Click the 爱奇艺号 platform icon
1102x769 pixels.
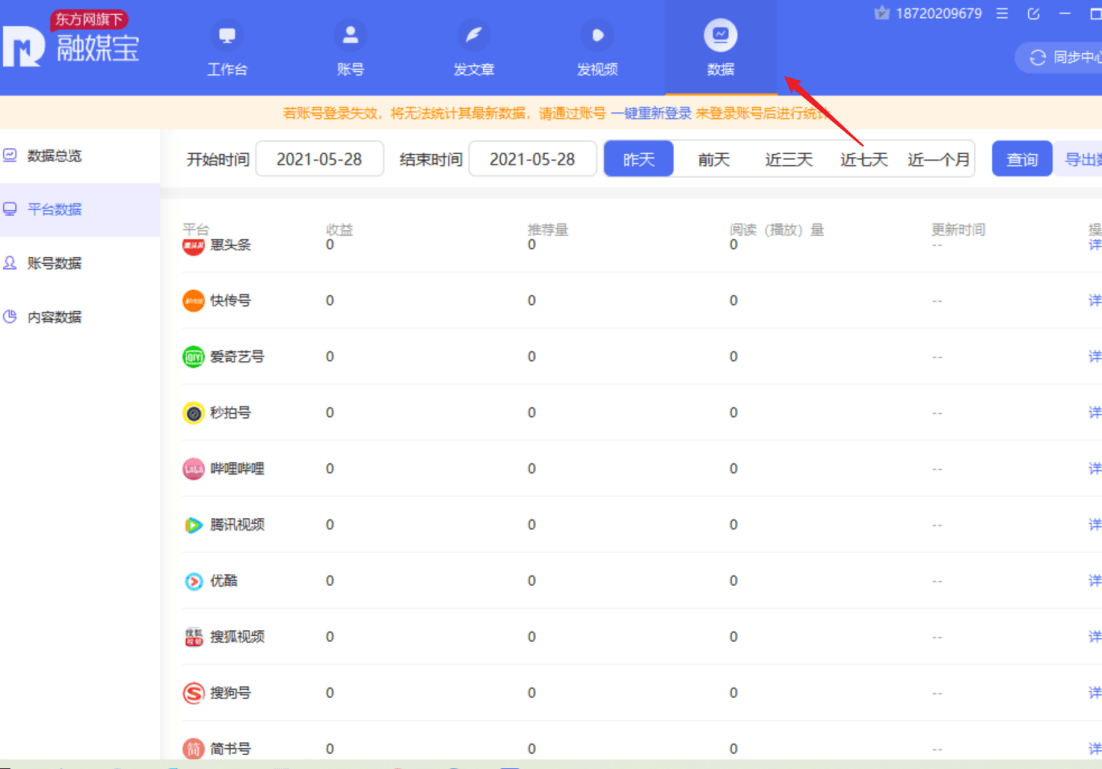coord(193,357)
